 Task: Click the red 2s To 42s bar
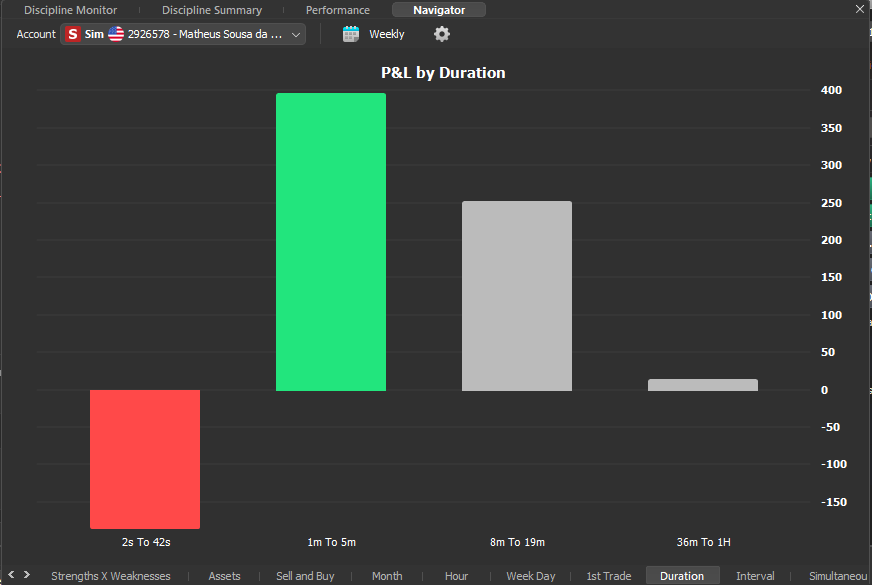[x=145, y=459]
